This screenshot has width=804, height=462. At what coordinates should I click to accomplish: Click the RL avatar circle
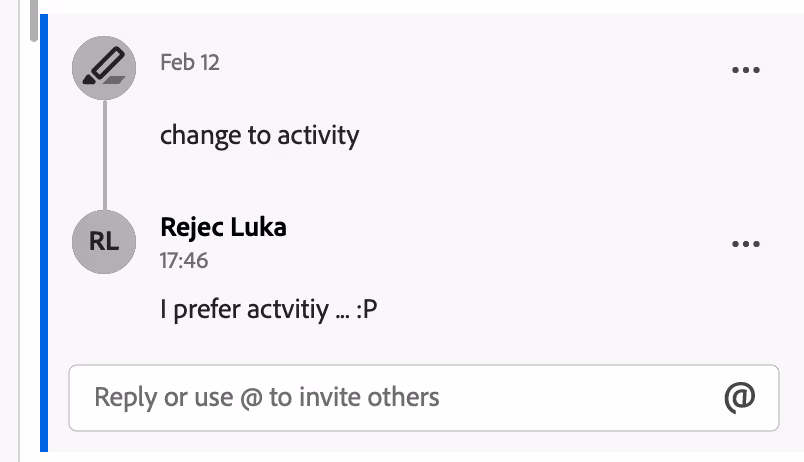pyautogui.click(x=104, y=241)
